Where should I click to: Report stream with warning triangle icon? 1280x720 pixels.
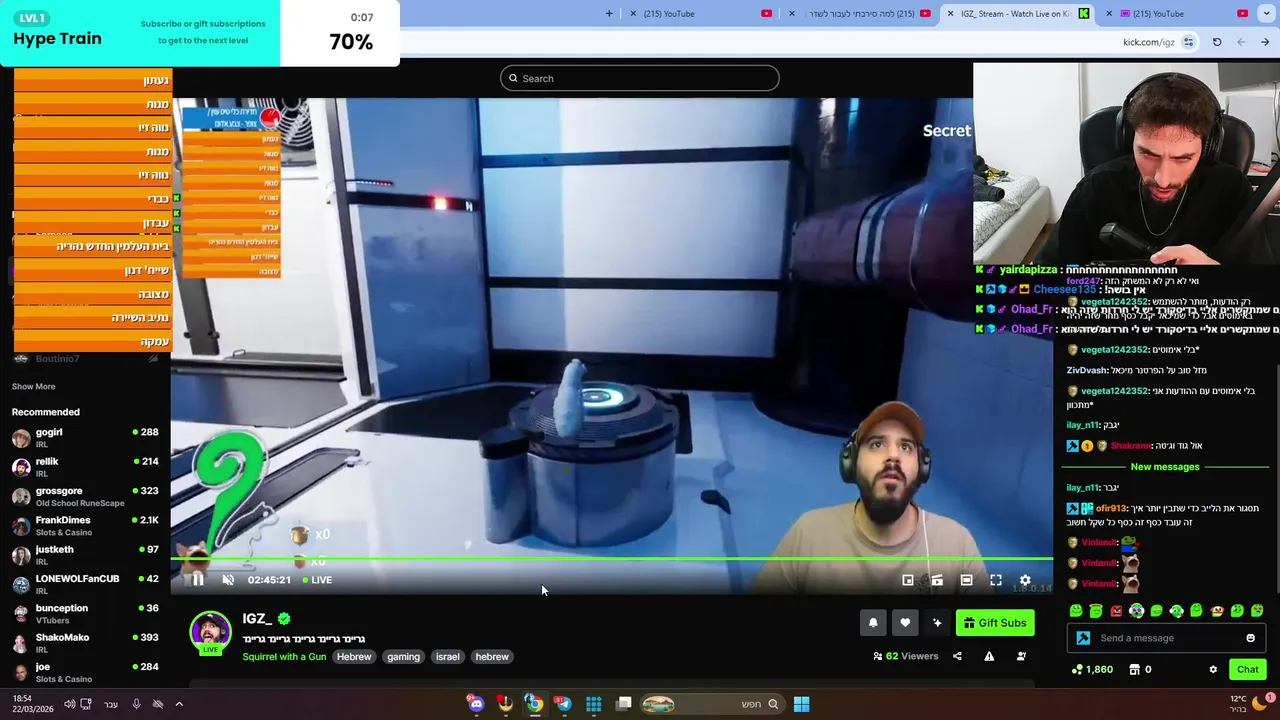pos(989,656)
